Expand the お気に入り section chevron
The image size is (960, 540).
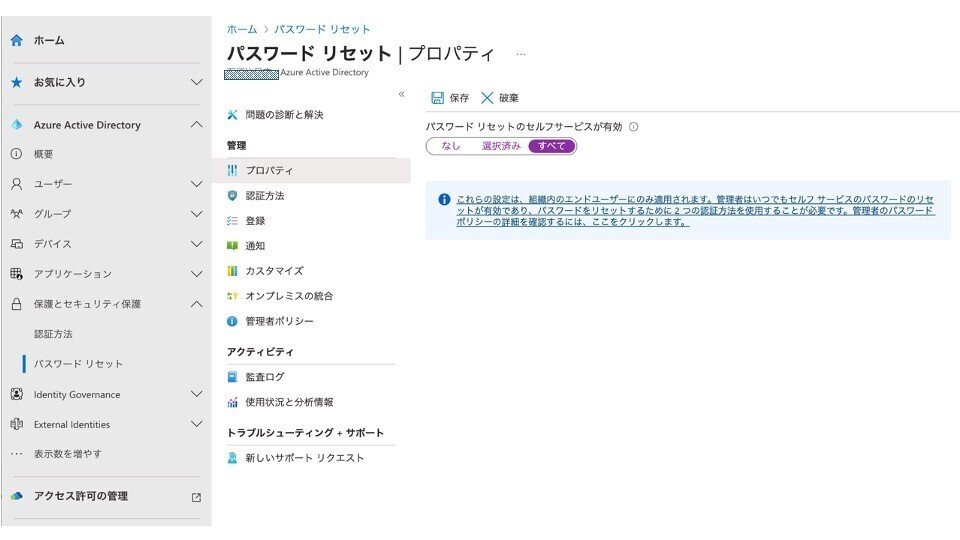click(x=196, y=82)
